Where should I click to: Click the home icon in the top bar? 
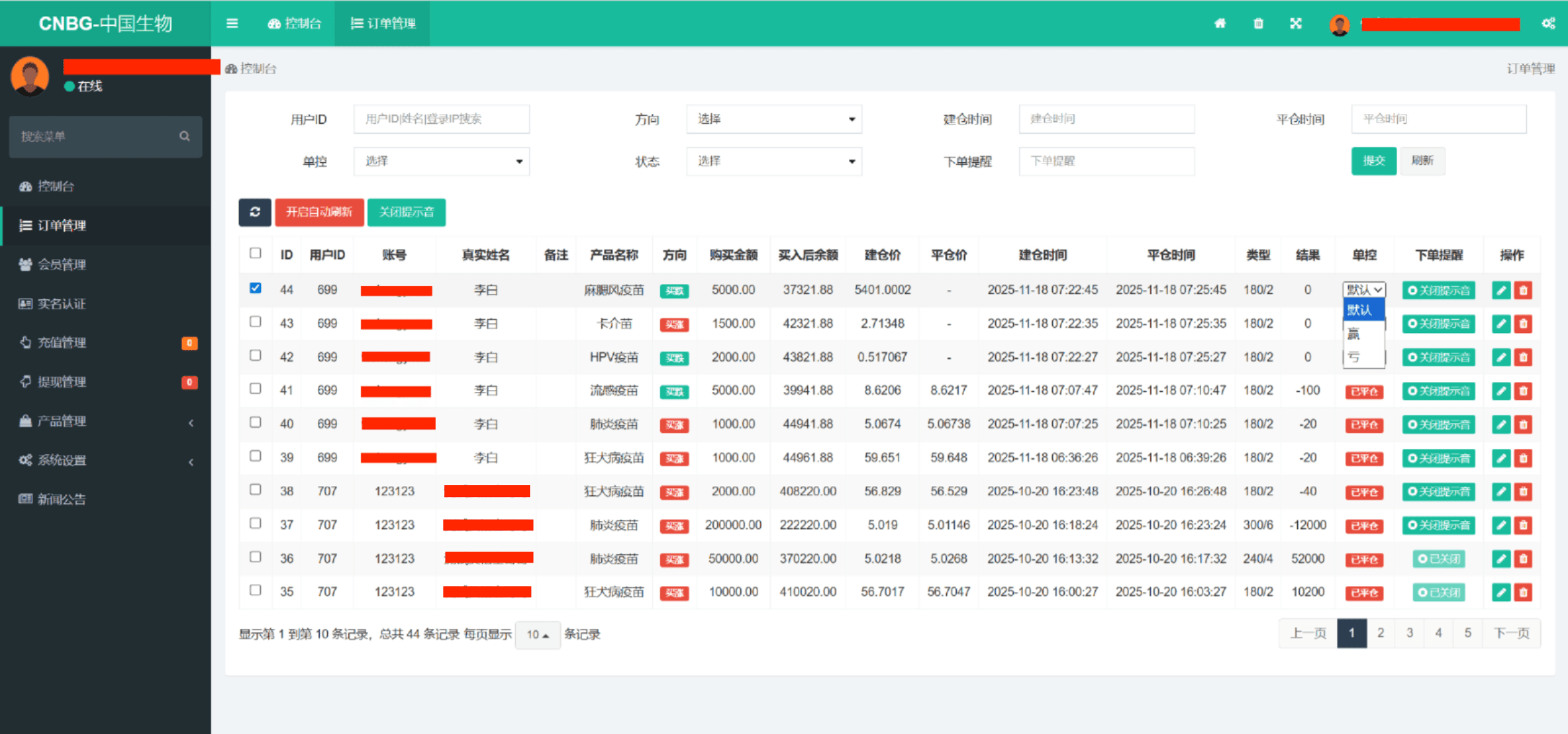click(x=1220, y=23)
